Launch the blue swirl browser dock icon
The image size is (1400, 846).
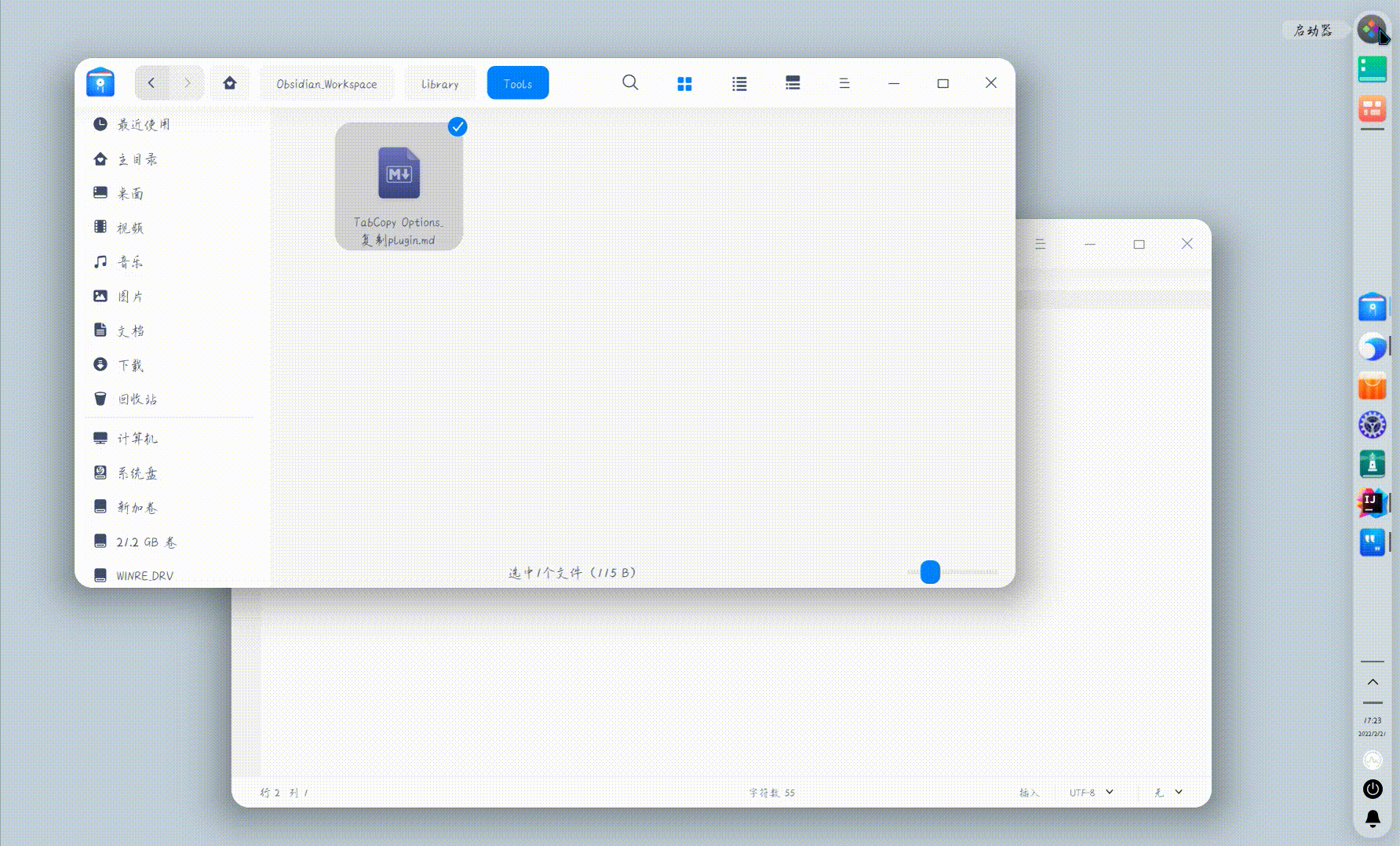[1372, 346]
